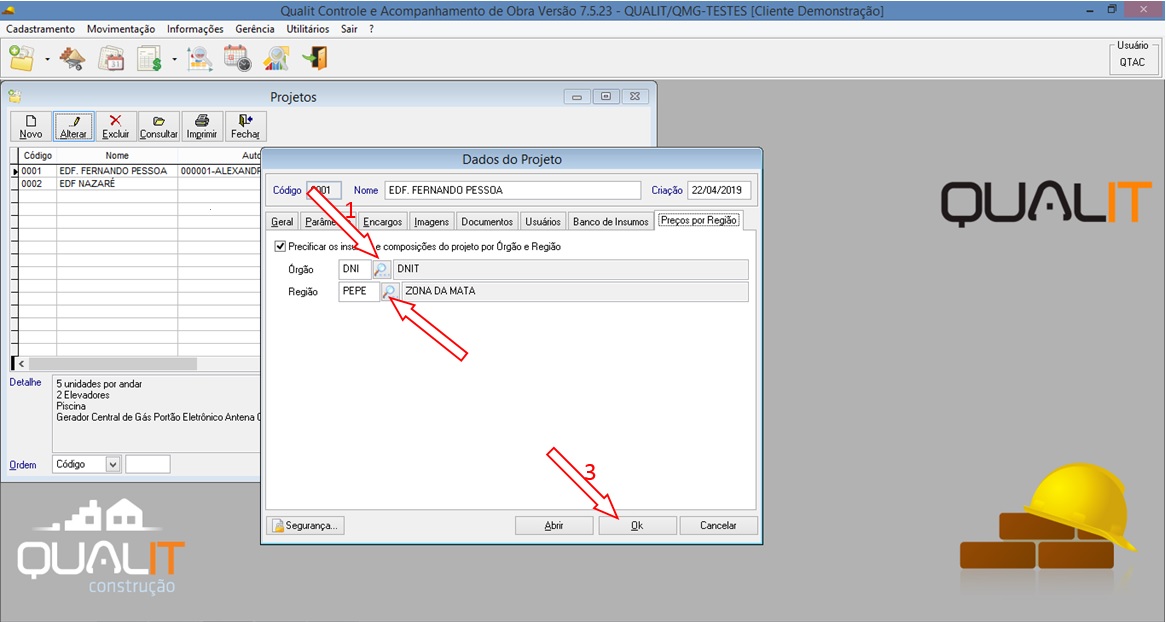
Task: Open the bar chart magnifier report icon
Action: pyautogui.click(x=277, y=58)
